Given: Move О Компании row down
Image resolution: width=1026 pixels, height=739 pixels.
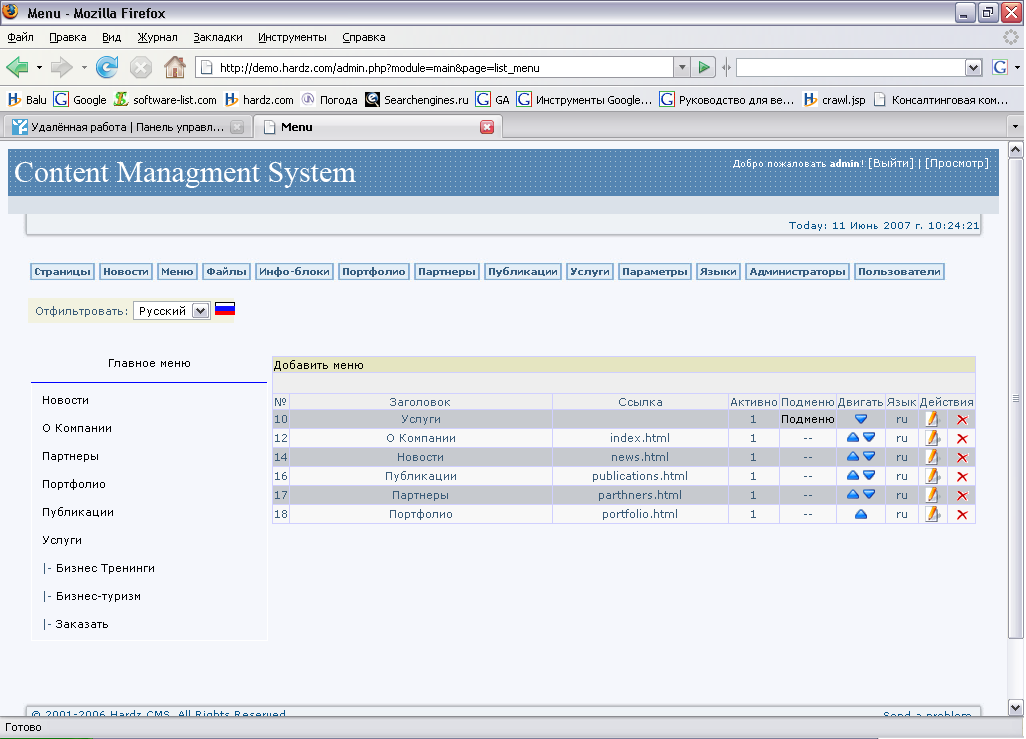Looking at the screenshot, I should (869, 438).
